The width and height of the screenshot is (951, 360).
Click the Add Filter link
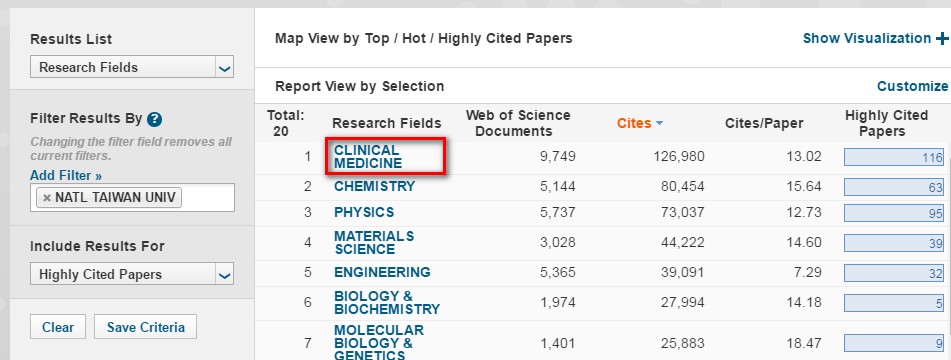pyautogui.click(x=66, y=176)
